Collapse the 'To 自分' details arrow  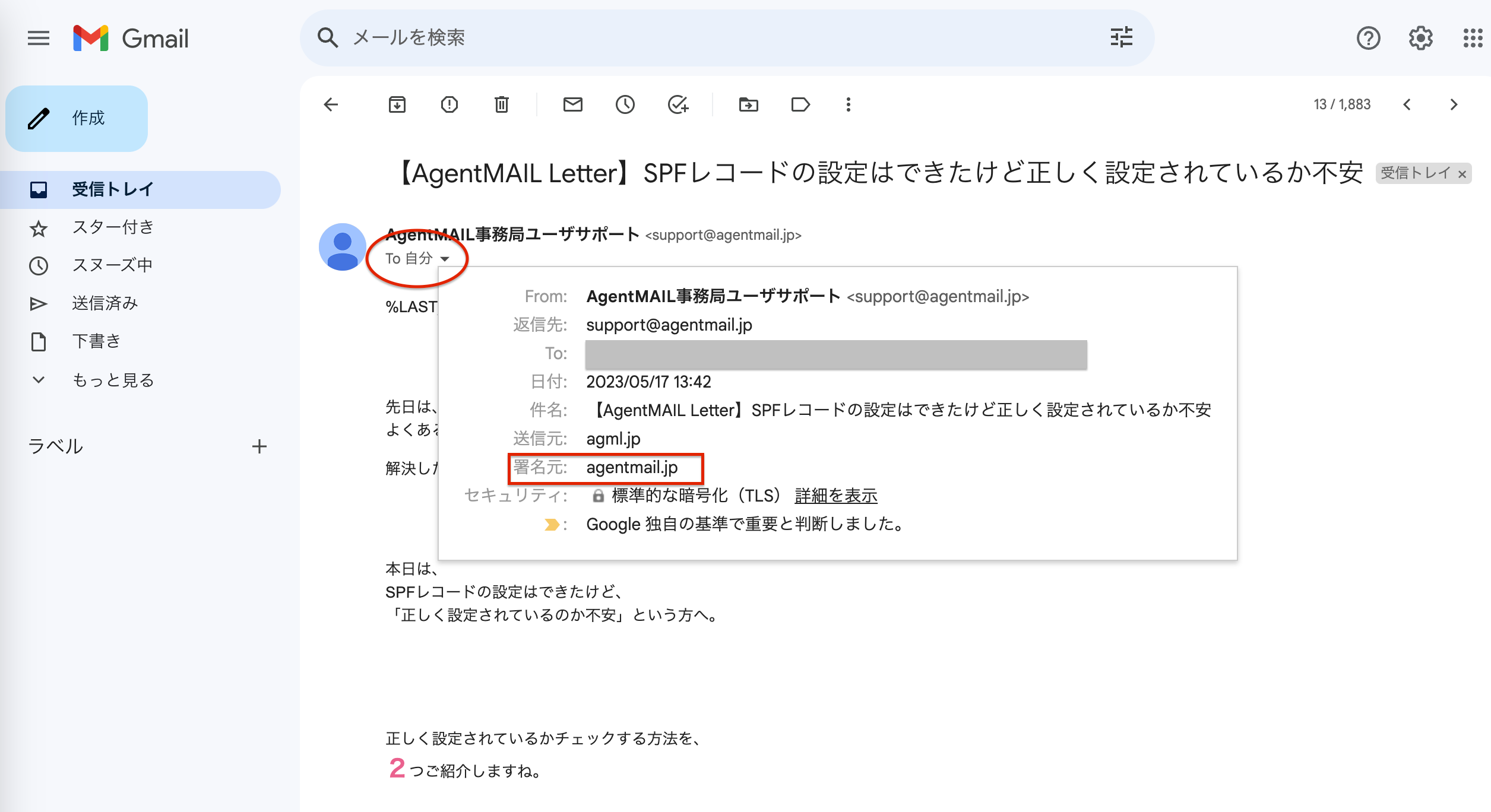click(445, 259)
